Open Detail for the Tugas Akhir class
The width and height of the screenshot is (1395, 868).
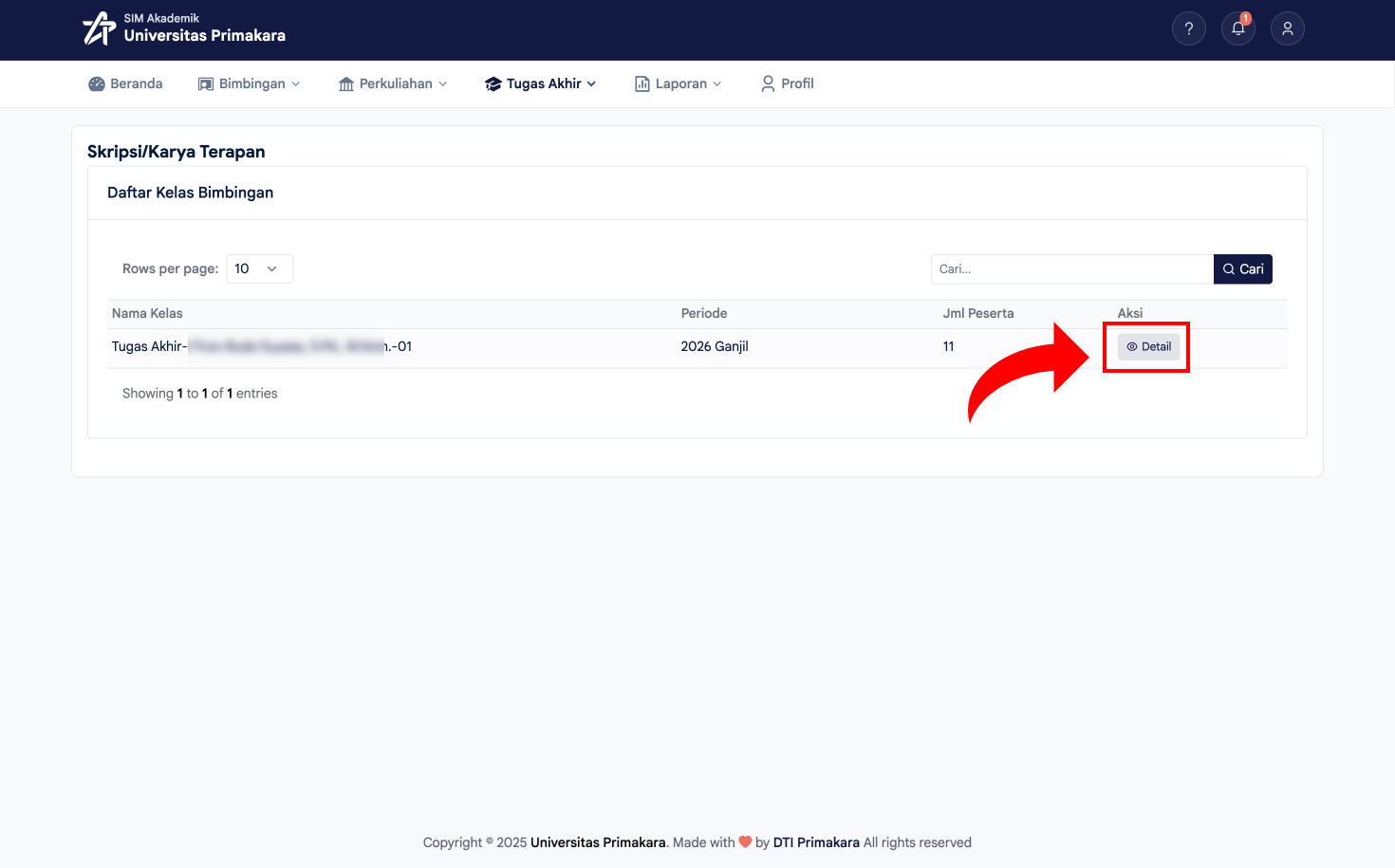click(x=1148, y=346)
